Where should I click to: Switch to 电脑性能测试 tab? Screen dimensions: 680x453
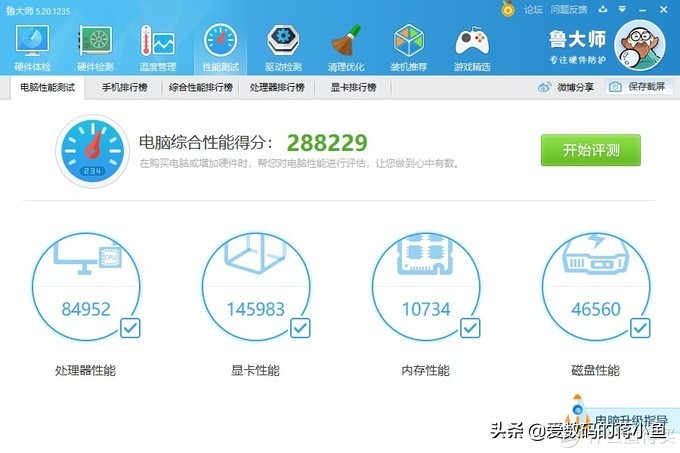(48, 88)
